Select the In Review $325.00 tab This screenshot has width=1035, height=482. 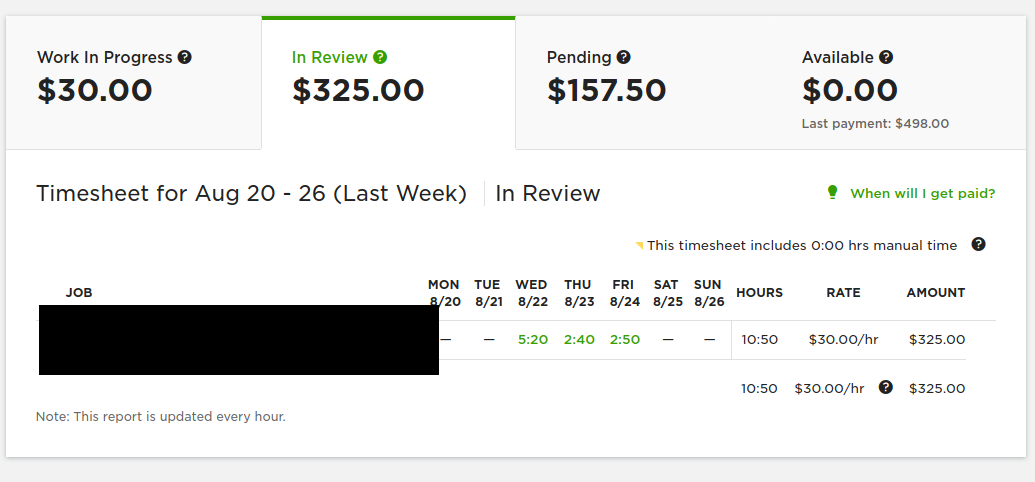click(x=388, y=83)
